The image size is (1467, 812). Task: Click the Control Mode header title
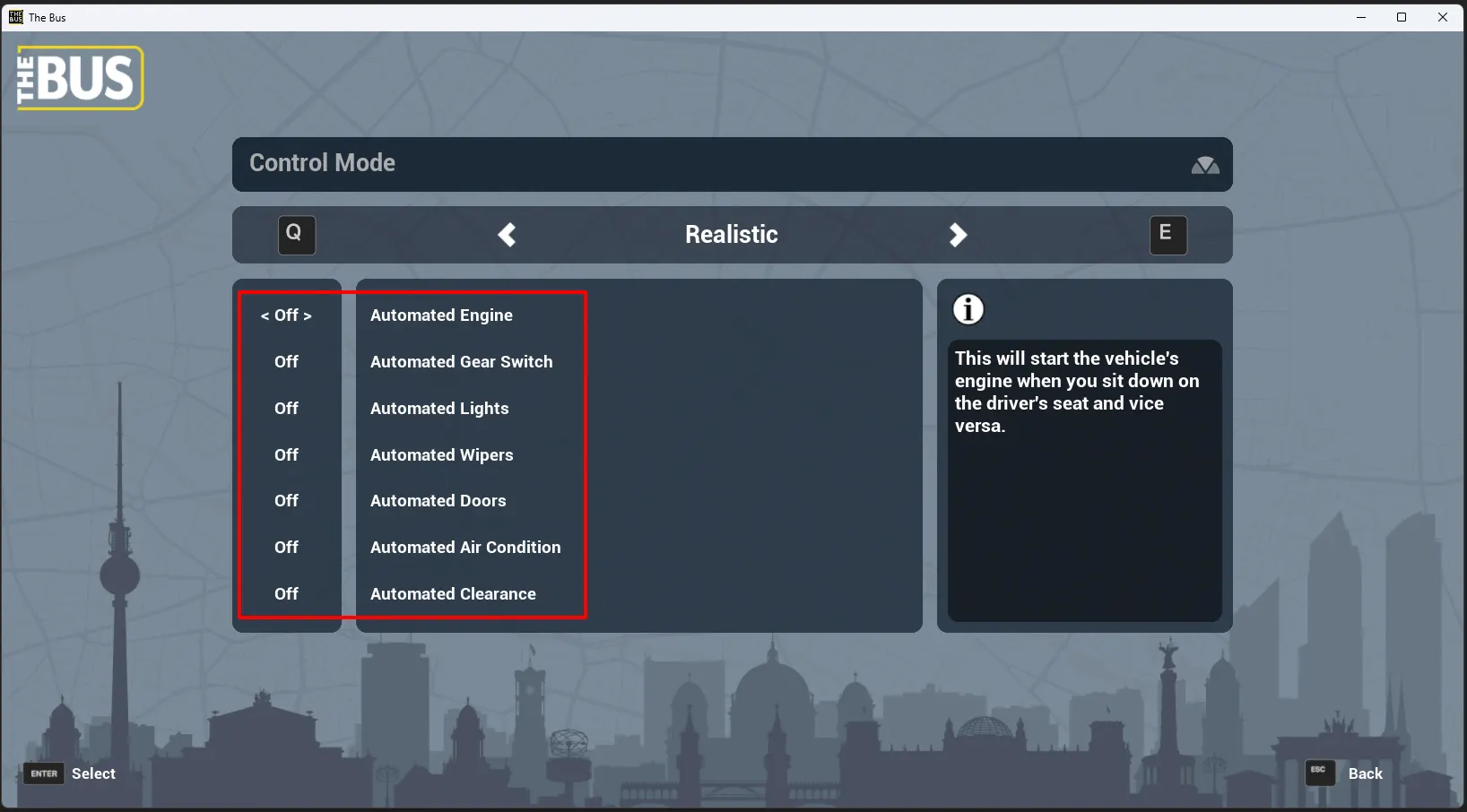[x=322, y=163]
